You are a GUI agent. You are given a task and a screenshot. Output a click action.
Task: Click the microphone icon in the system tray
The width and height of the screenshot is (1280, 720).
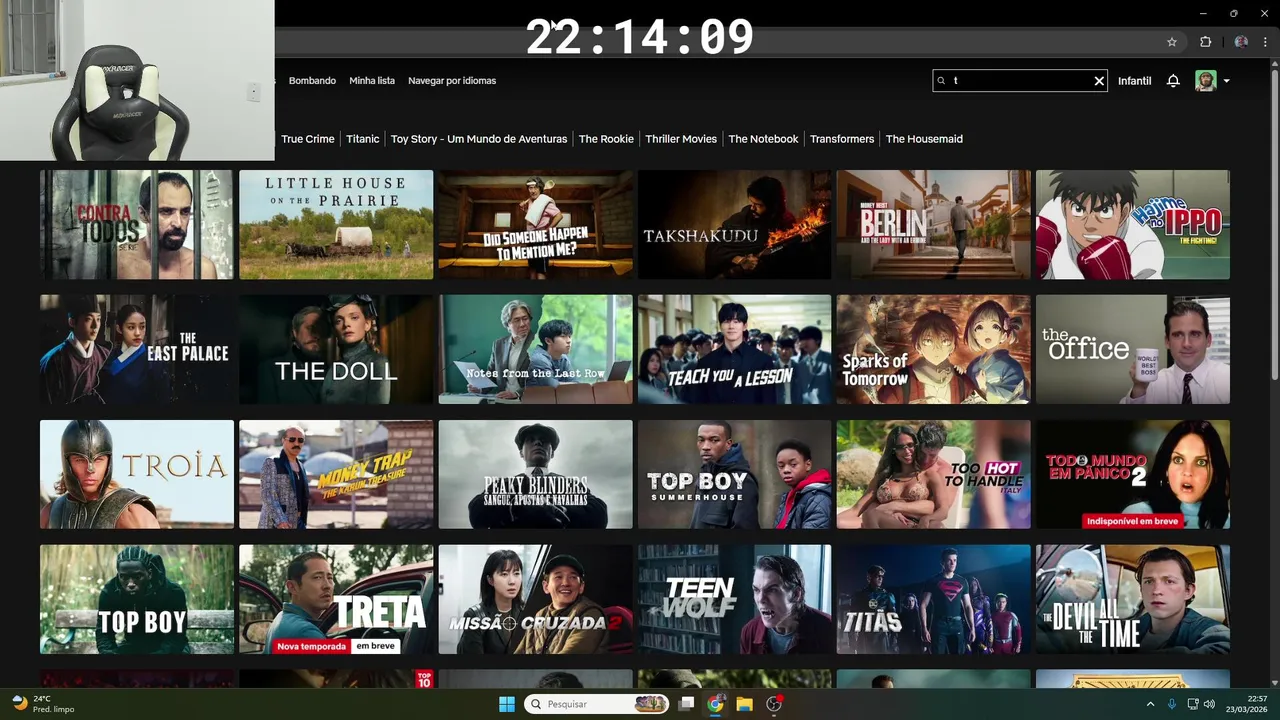point(1171,704)
